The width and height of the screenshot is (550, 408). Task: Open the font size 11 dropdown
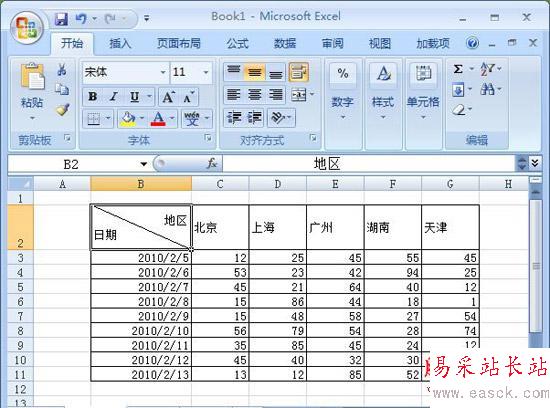click(x=206, y=72)
